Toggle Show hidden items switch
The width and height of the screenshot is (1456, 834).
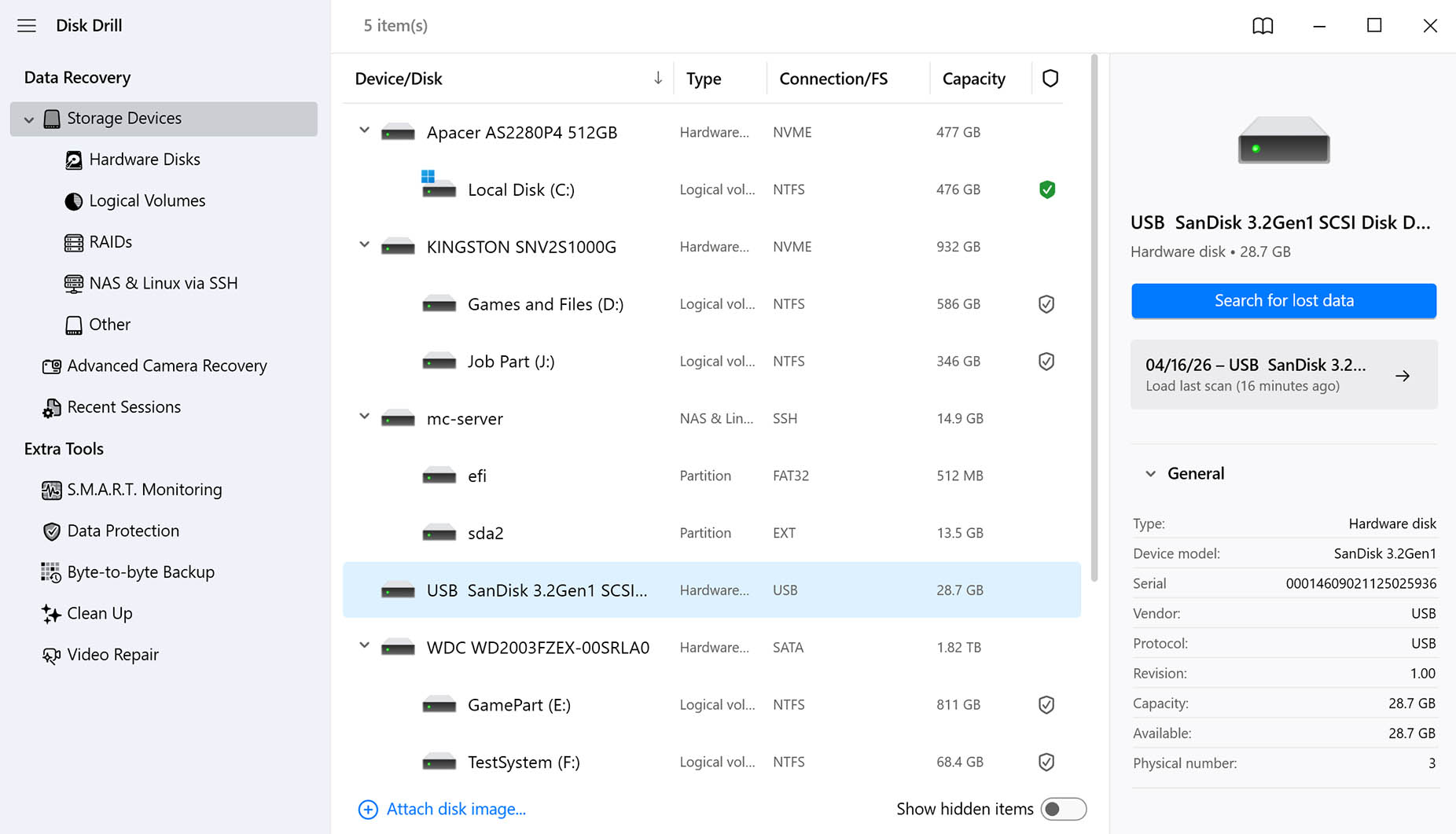1063,809
